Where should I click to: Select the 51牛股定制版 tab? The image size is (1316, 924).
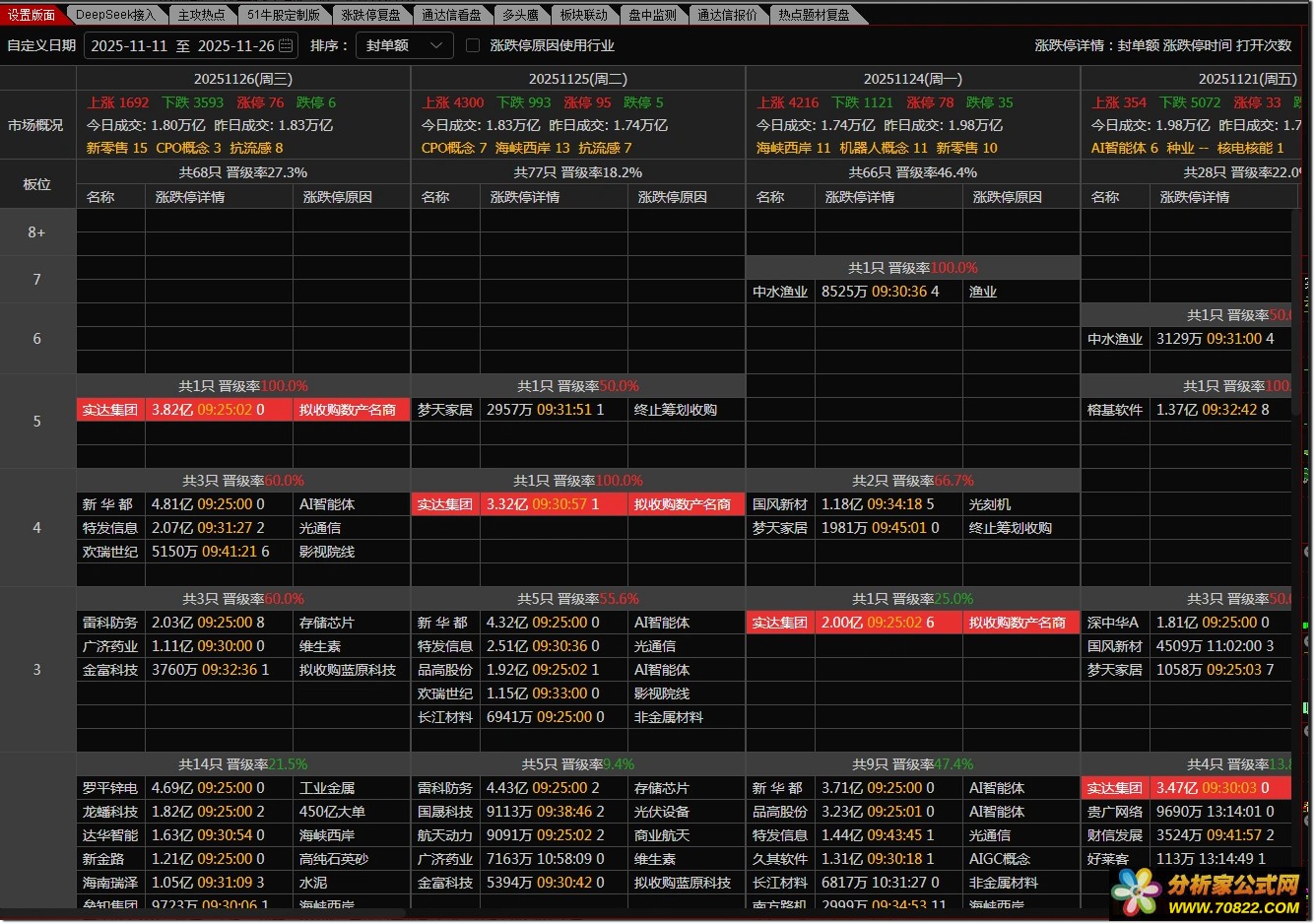coord(283,15)
